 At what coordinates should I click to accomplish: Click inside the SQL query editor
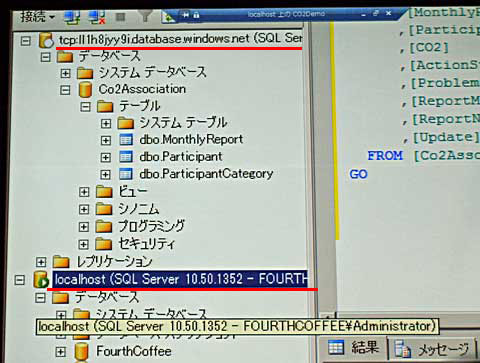(407, 233)
